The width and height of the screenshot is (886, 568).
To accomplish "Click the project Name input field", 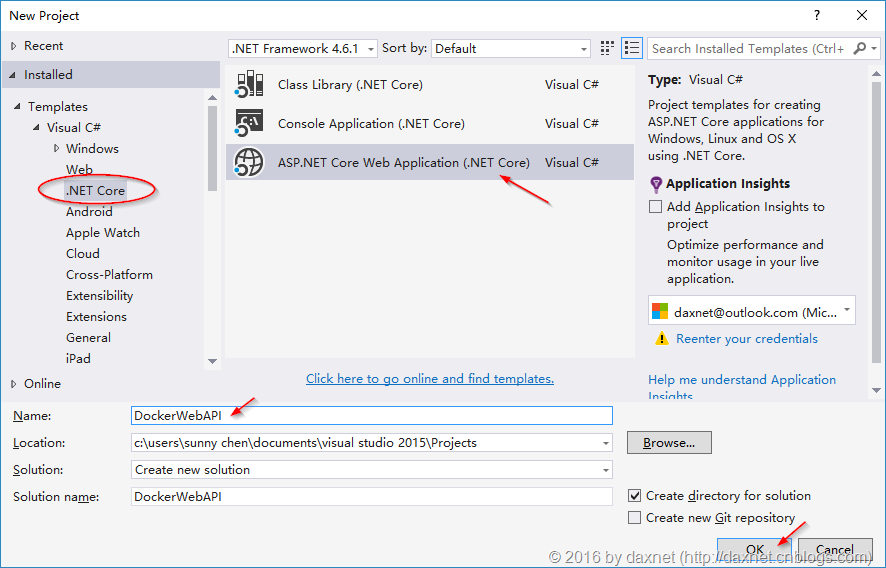I will point(372,415).
